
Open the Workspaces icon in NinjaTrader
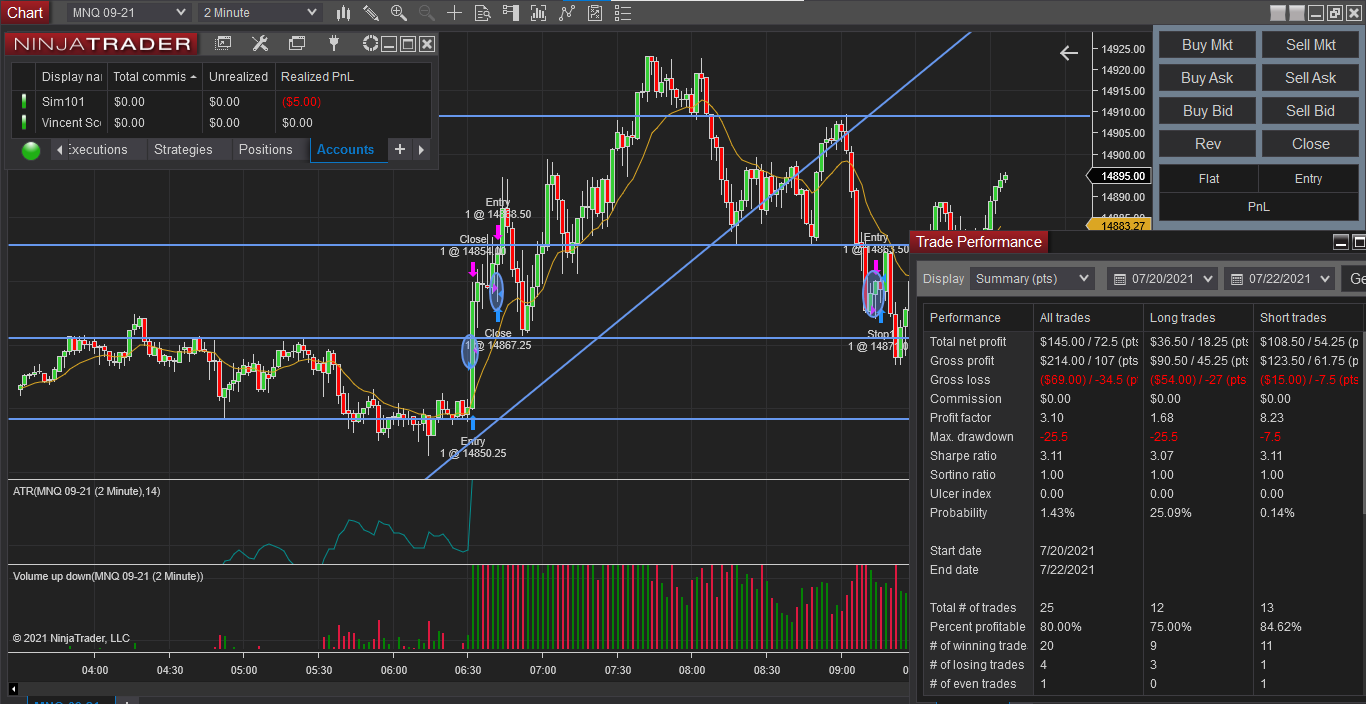click(297, 44)
